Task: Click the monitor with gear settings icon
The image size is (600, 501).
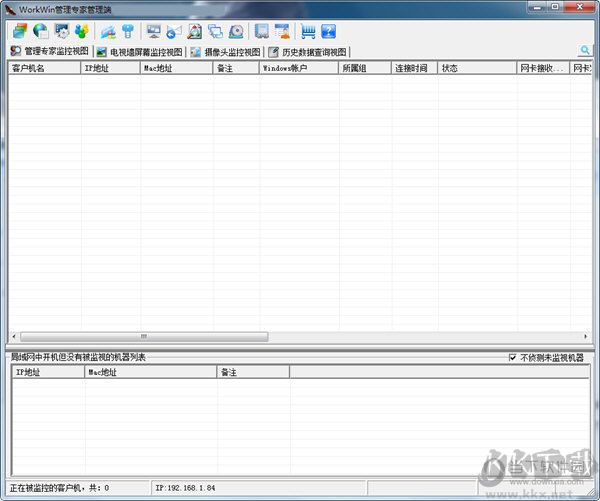Action: [61, 31]
